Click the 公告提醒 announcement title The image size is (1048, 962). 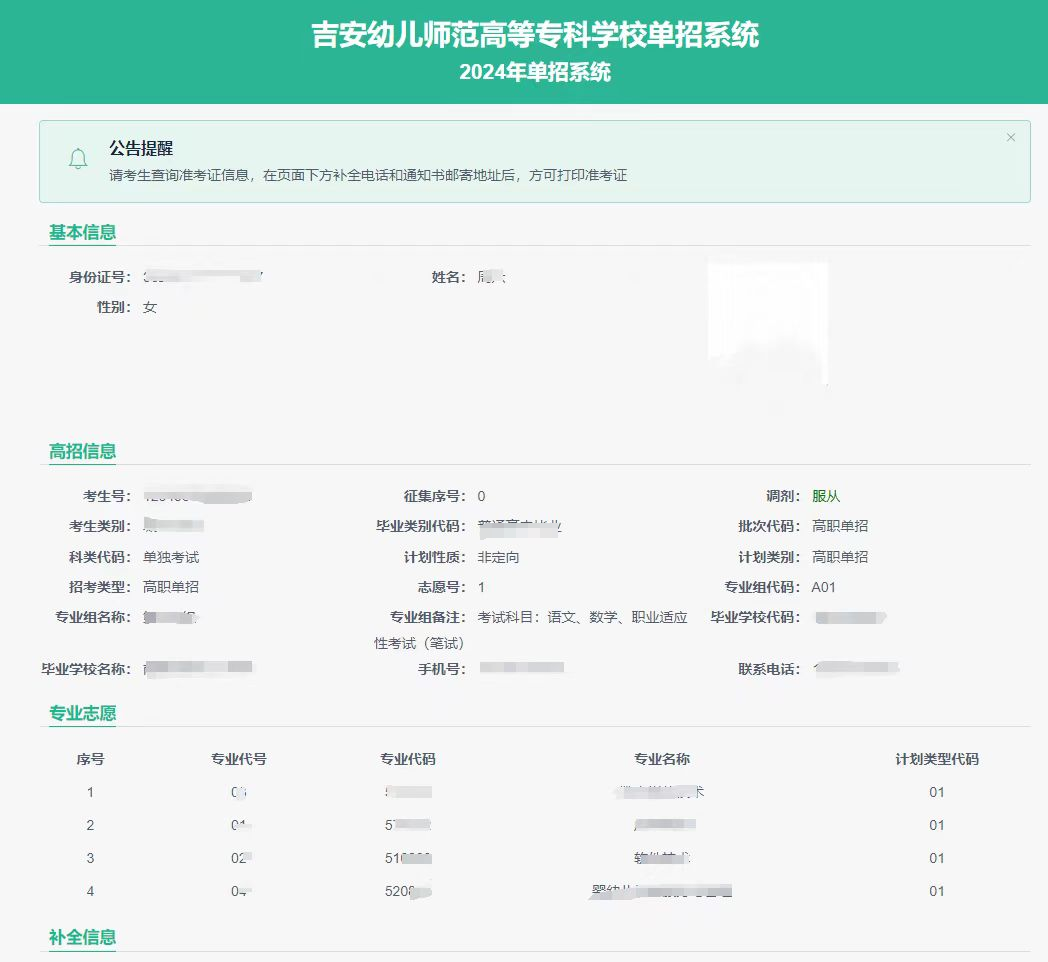point(141,148)
